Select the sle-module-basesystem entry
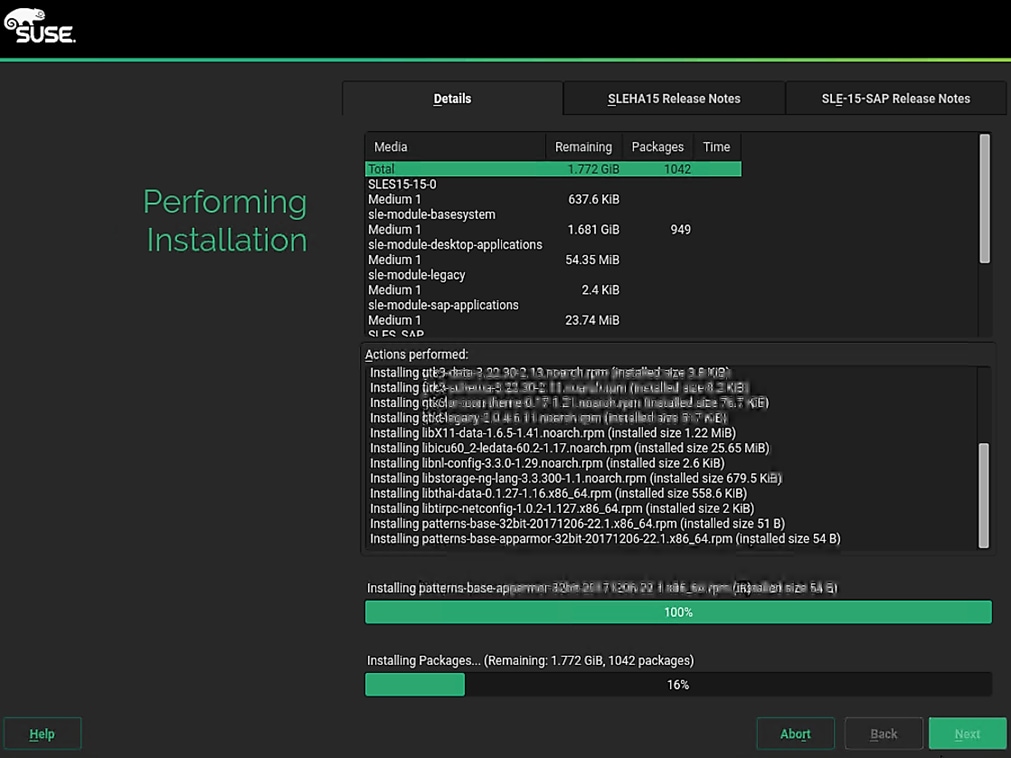 click(x=431, y=215)
